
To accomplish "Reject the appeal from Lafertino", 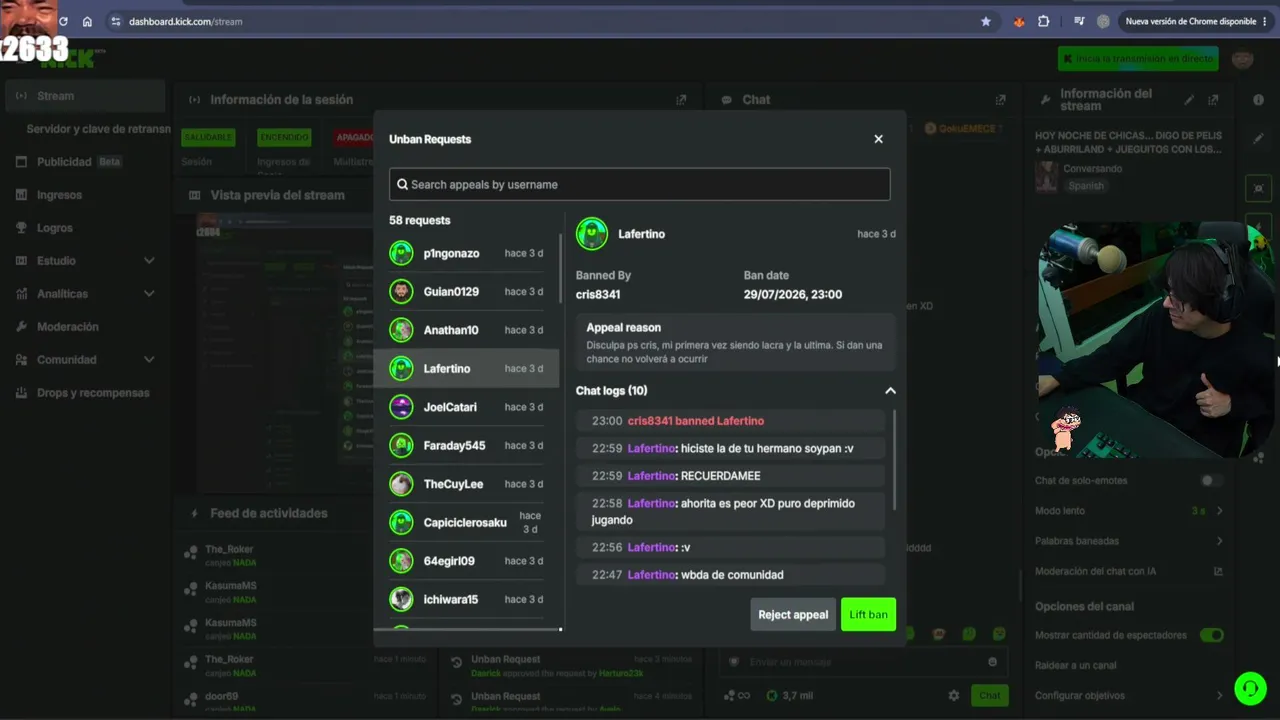I will pyautogui.click(x=793, y=614).
